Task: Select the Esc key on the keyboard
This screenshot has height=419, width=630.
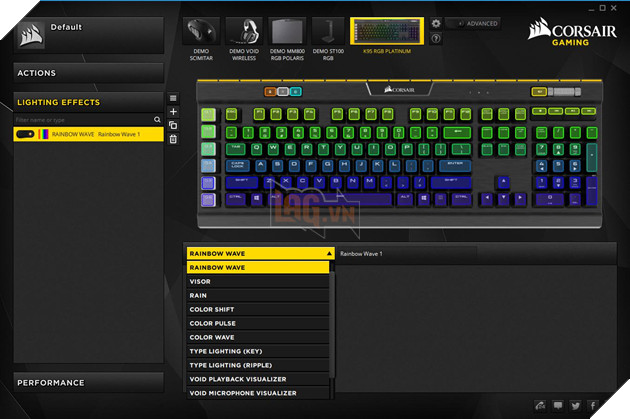Action: tap(231, 114)
